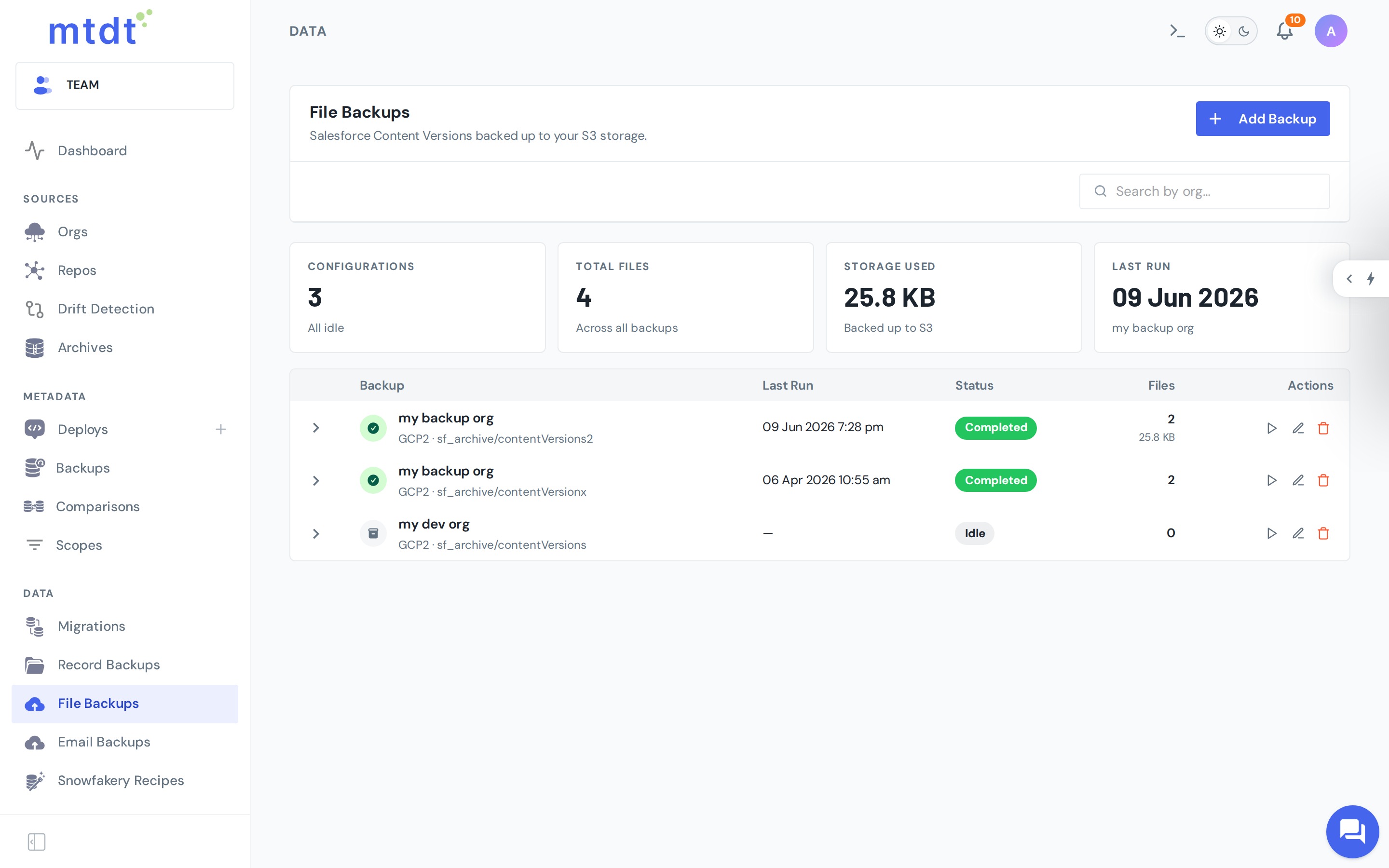Delete my dev org backup trash icon
1389x868 pixels.
(1323, 533)
